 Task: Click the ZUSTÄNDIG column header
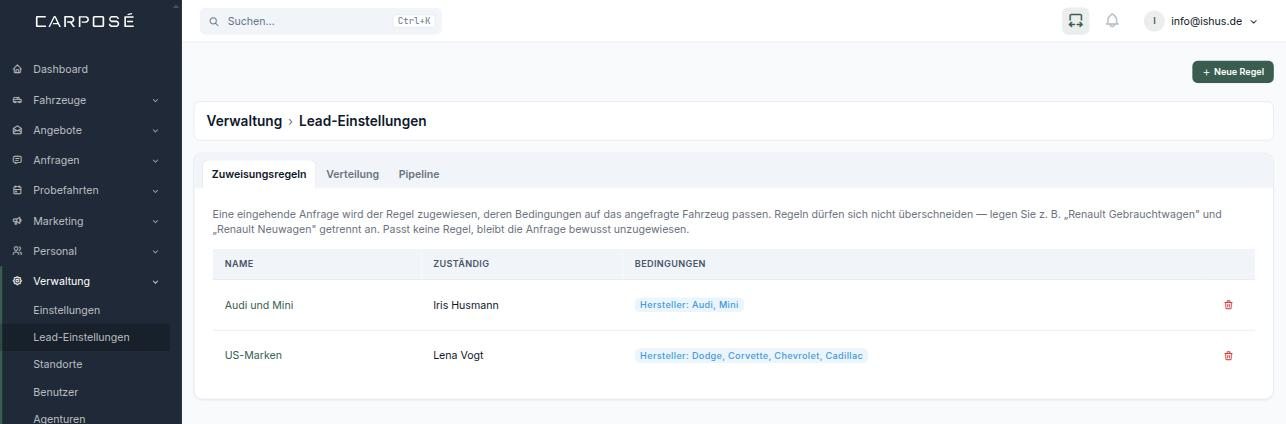pyautogui.click(x=461, y=264)
